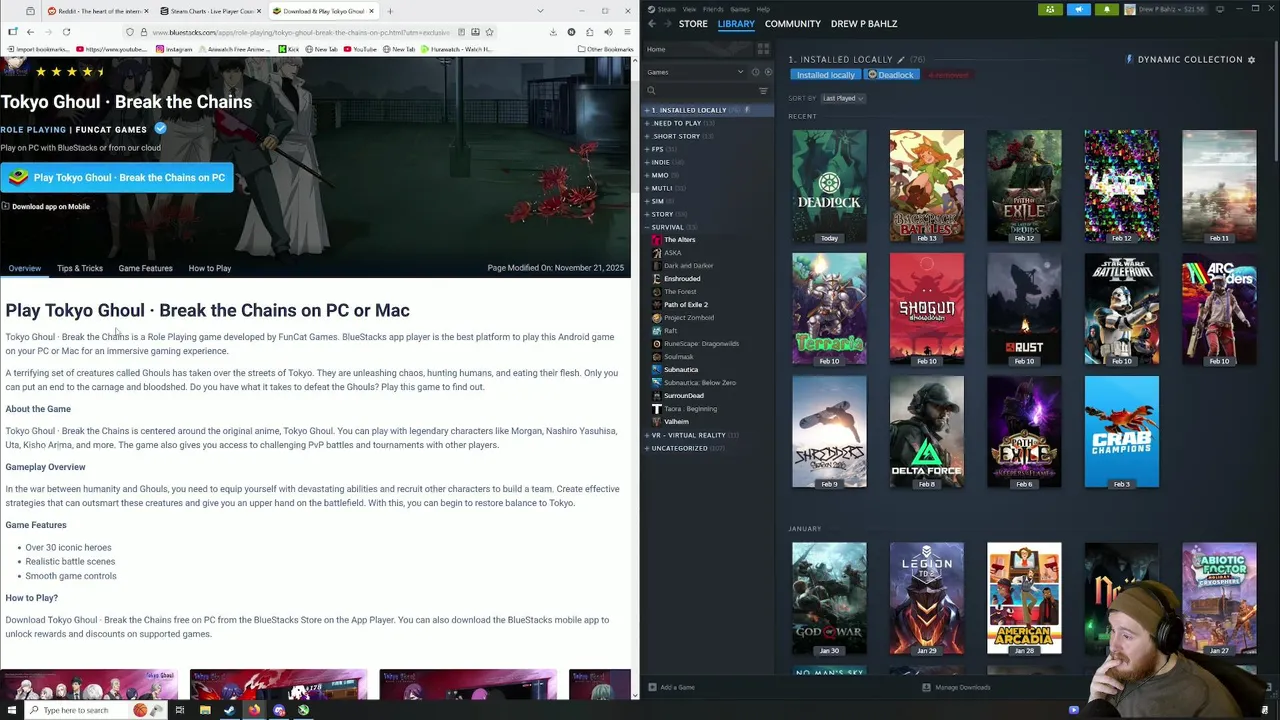1280x720 pixels.
Task: Click Steam library search field
Action: [x=700, y=91]
